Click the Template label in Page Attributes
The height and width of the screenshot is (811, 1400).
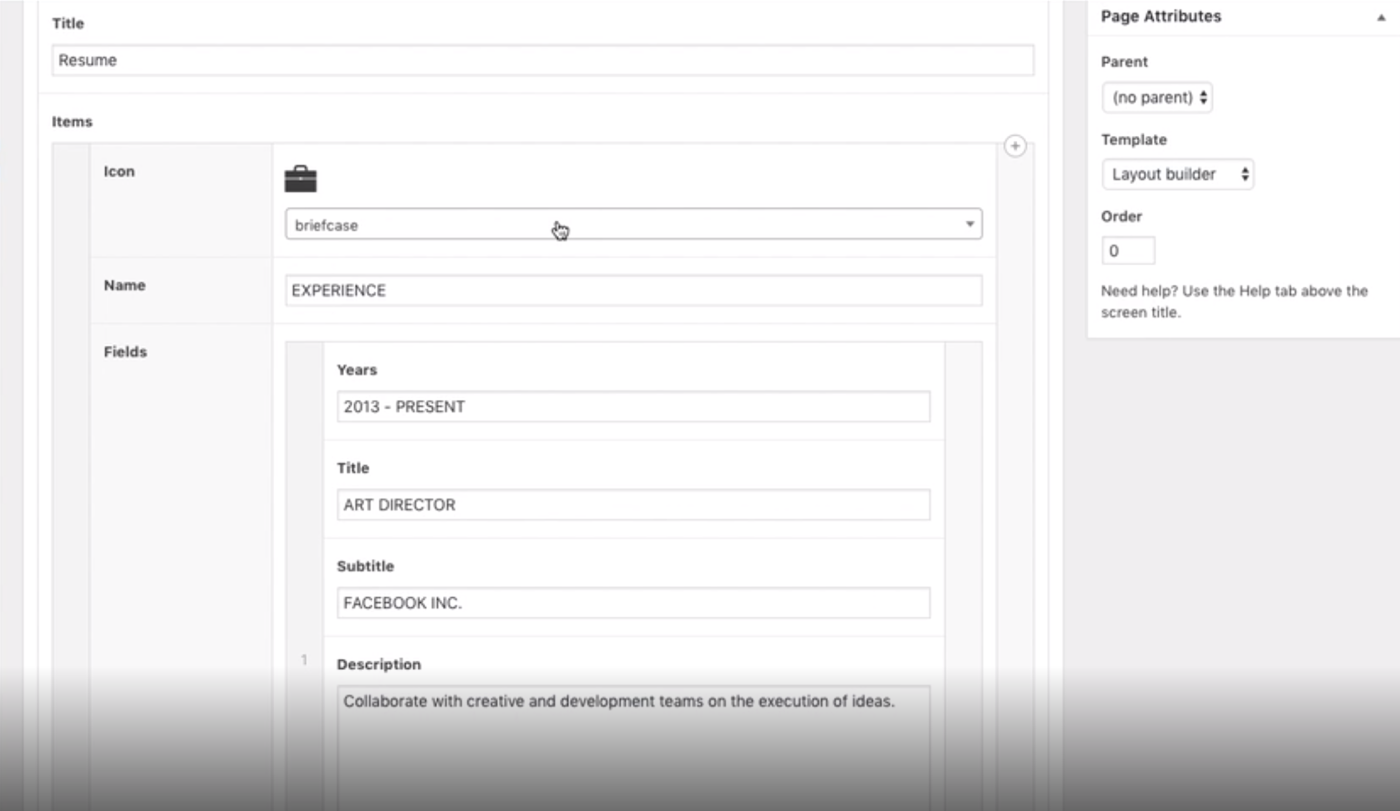[x=1134, y=140]
